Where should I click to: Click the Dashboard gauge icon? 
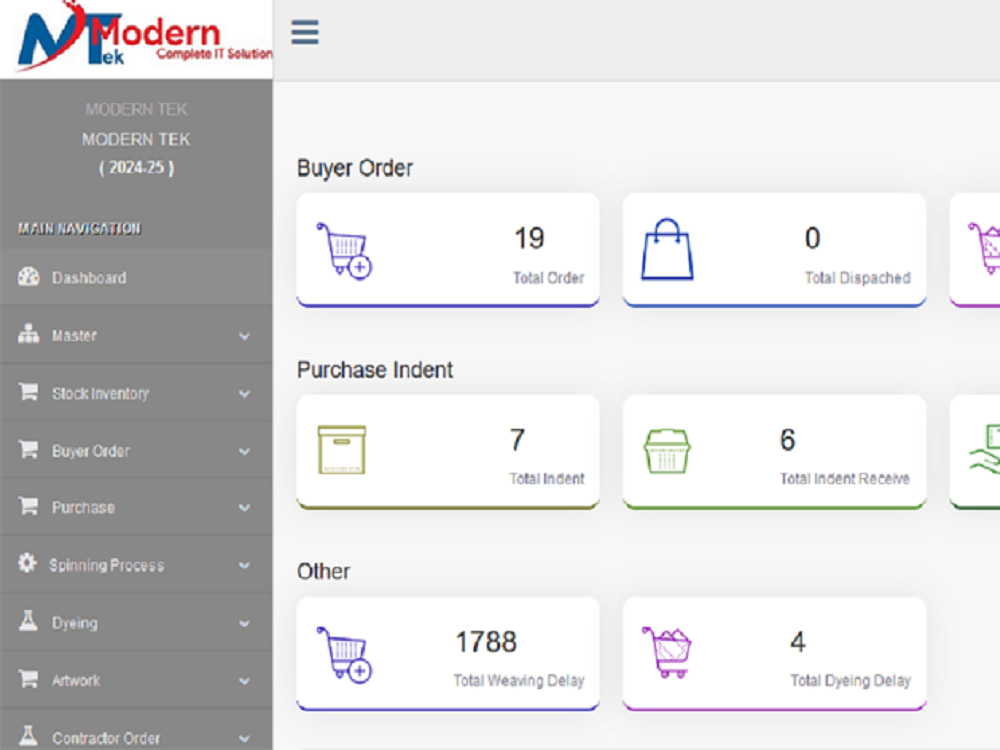28,277
